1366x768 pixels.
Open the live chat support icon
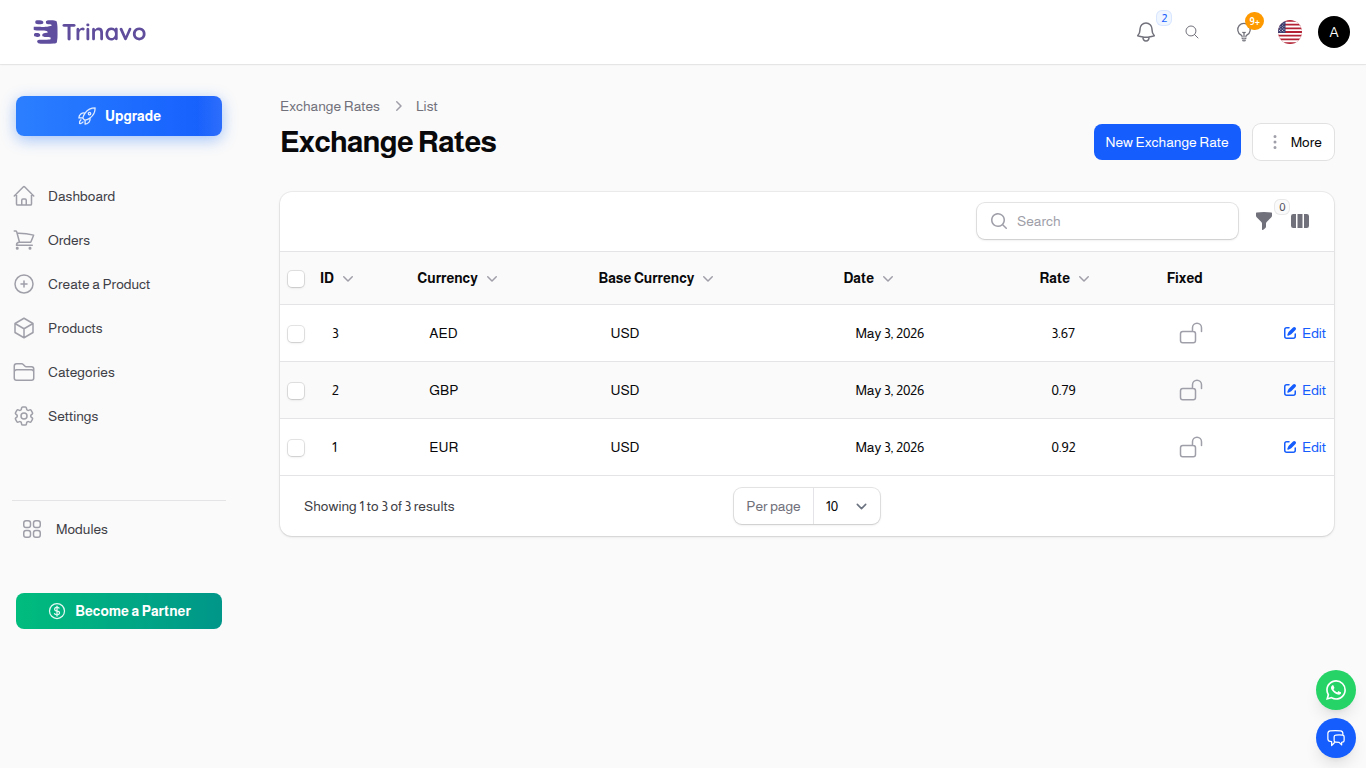click(1336, 738)
